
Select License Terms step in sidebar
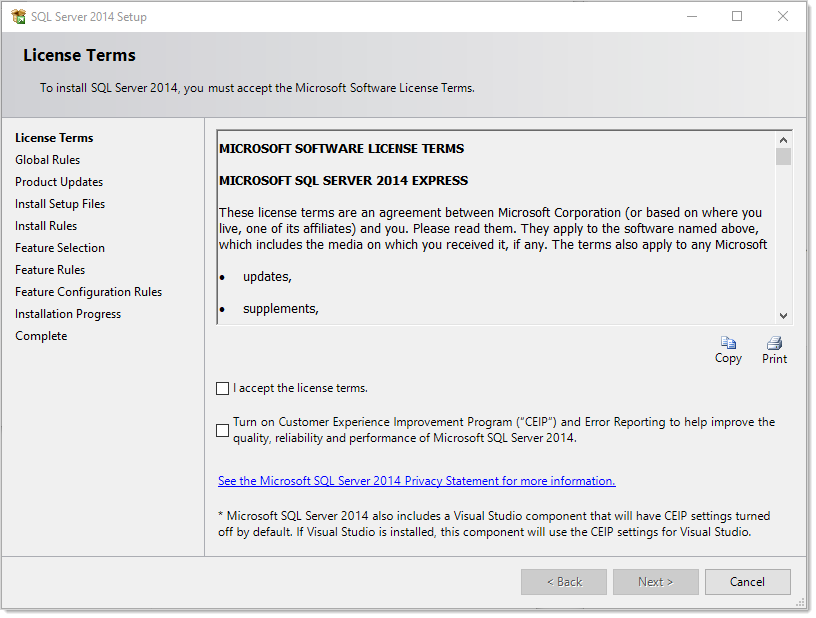coord(54,138)
